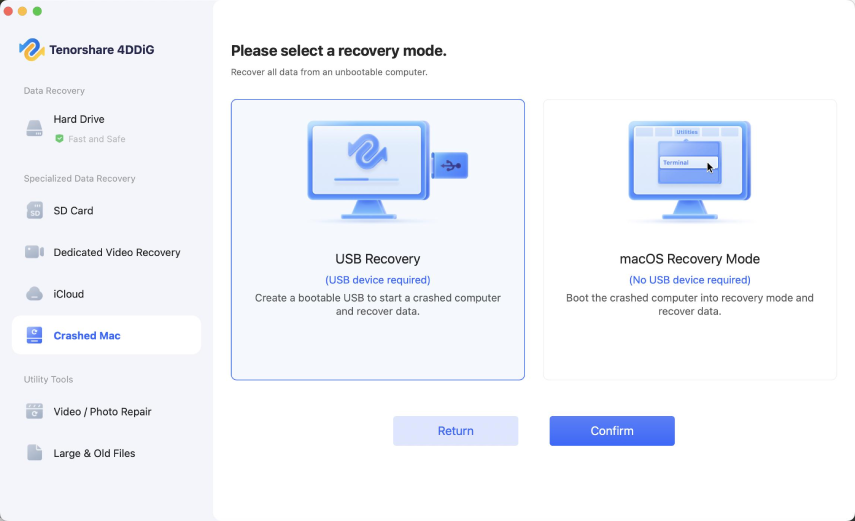This screenshot has height=521, width=855.
Task: Click the Tenorshare 4DDiG logo icon
Action: pyautogui.click(x=31, y=49)
